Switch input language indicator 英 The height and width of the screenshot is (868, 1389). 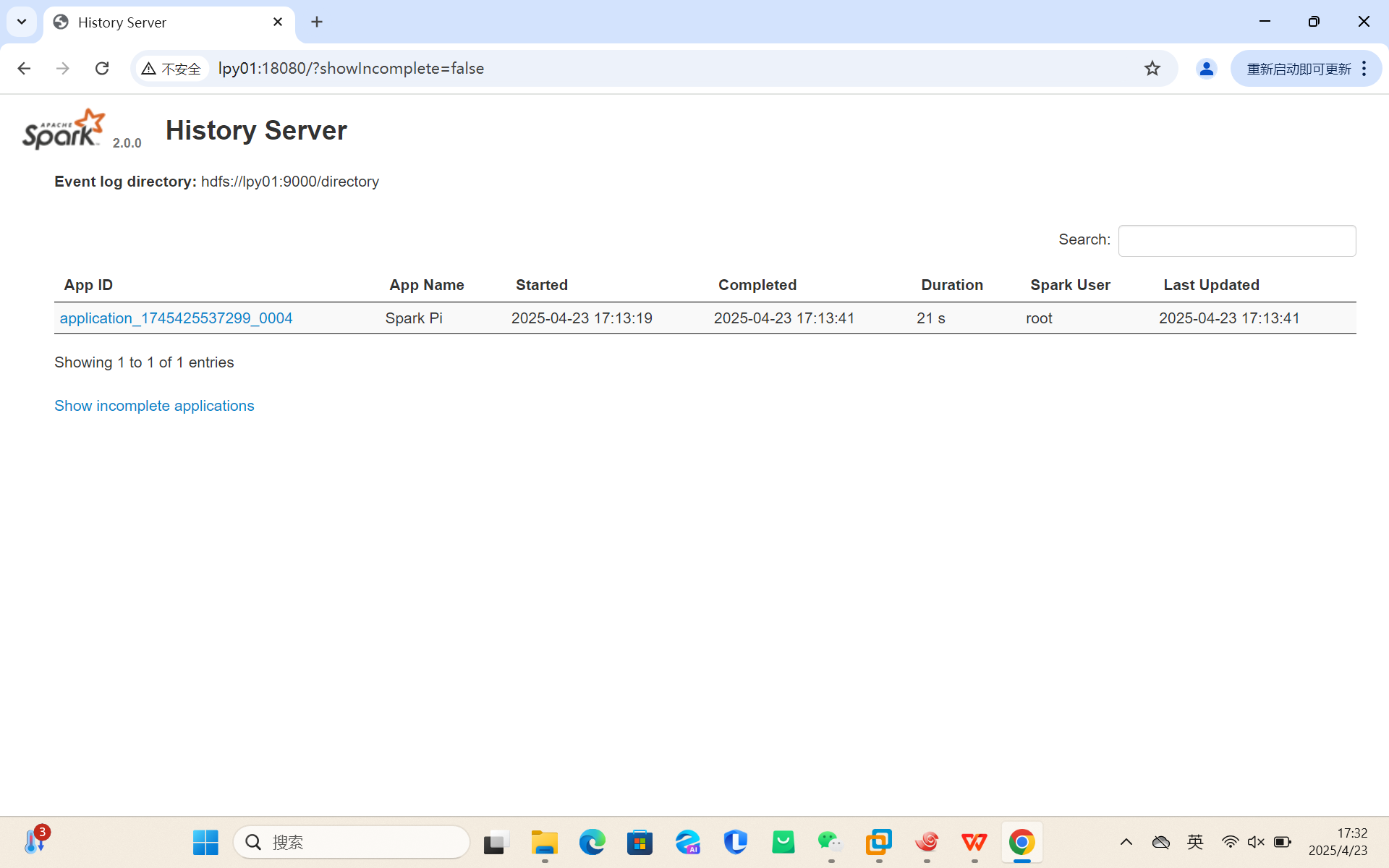click(x=1195, y=842)
